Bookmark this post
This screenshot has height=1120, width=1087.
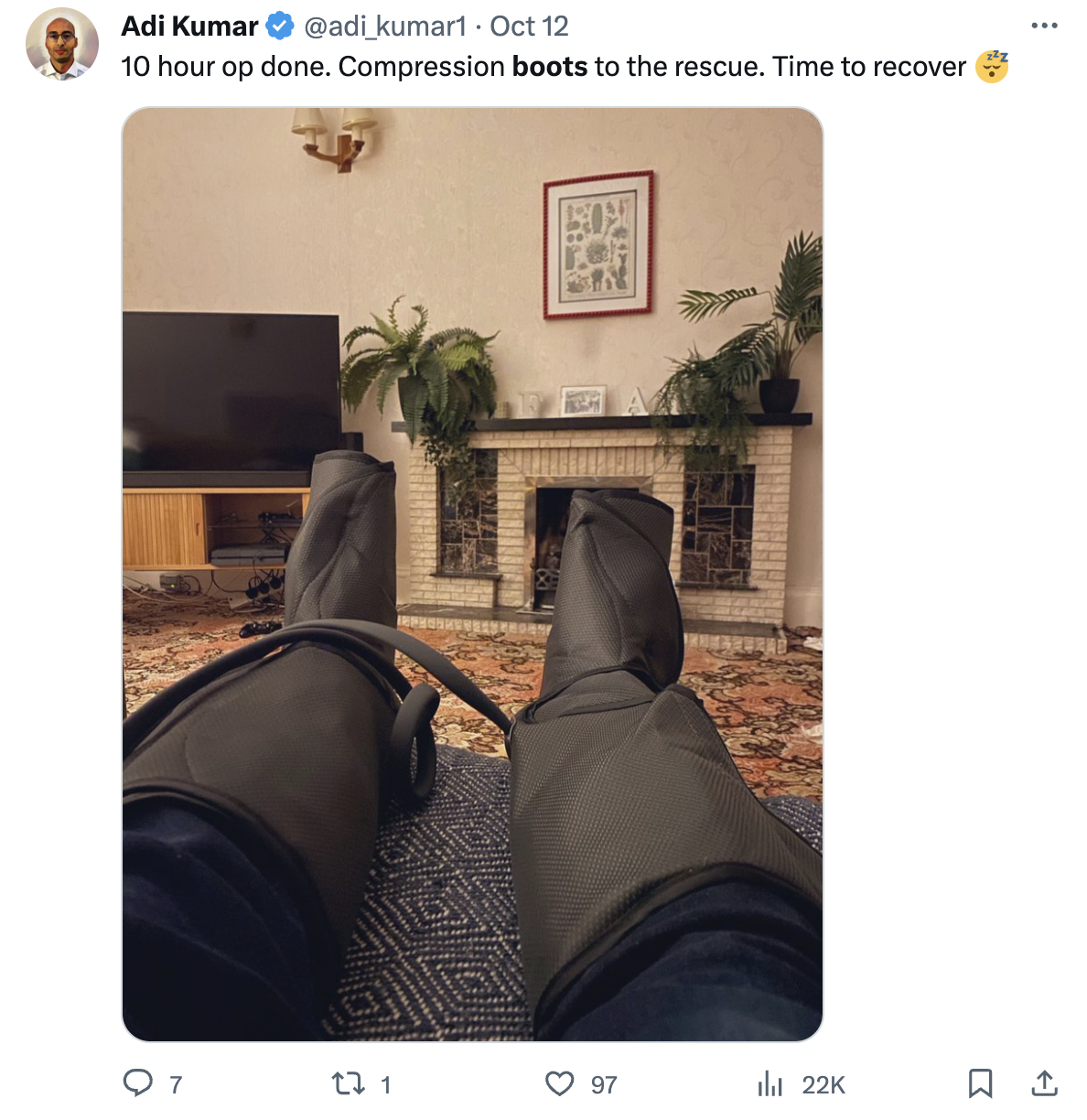(981, 1083)
